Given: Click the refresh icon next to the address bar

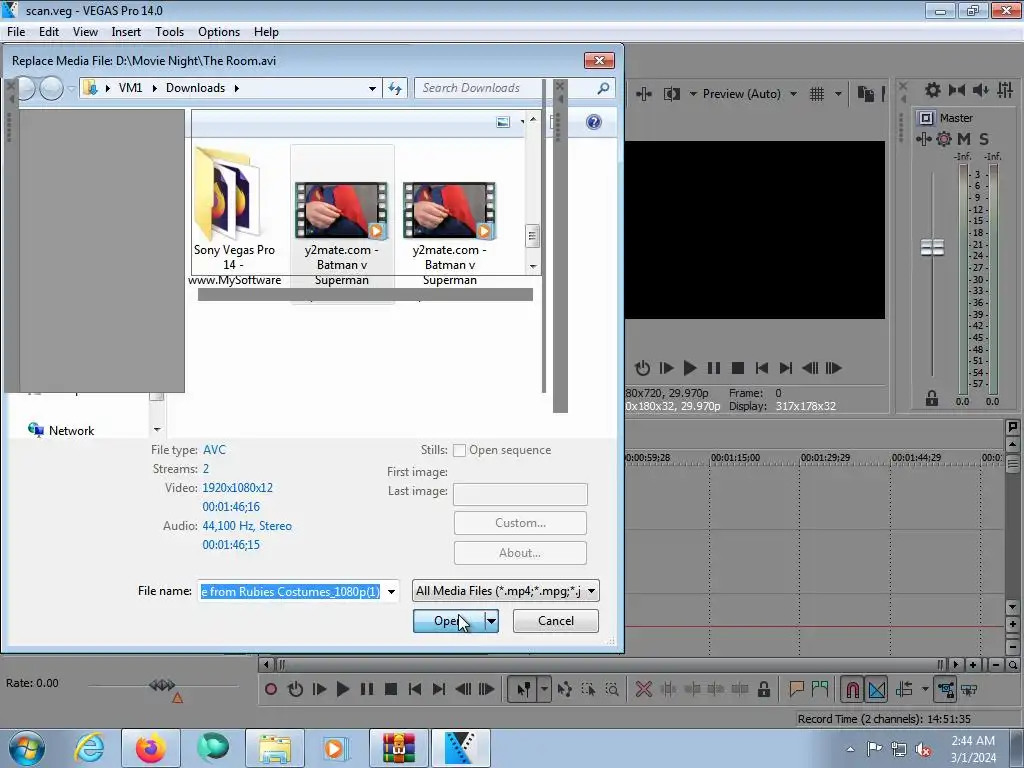Looking at the screenshot, I should click(x=395, y=88).
